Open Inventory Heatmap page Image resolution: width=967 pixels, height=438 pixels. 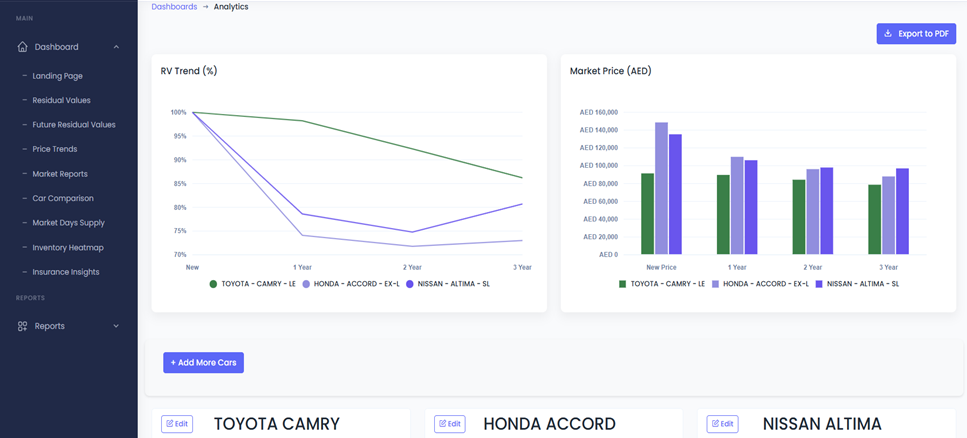click(67, 247)
